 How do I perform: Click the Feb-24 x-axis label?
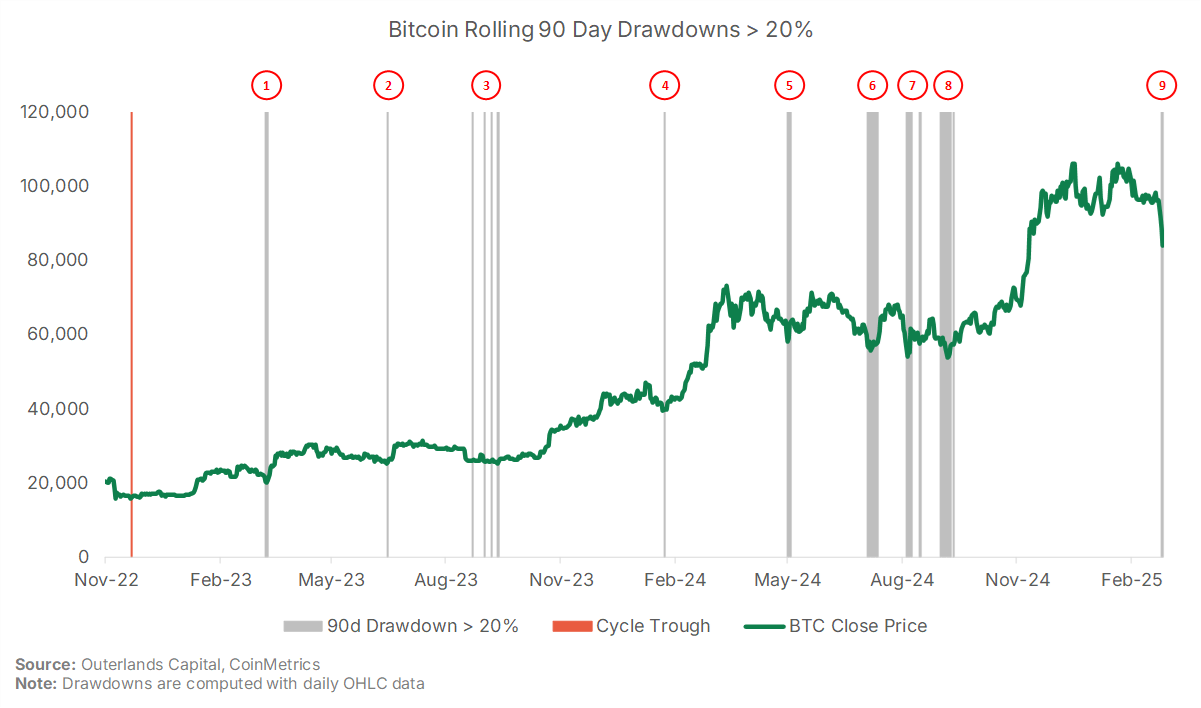pyautogui.click(x=674, y=580)
